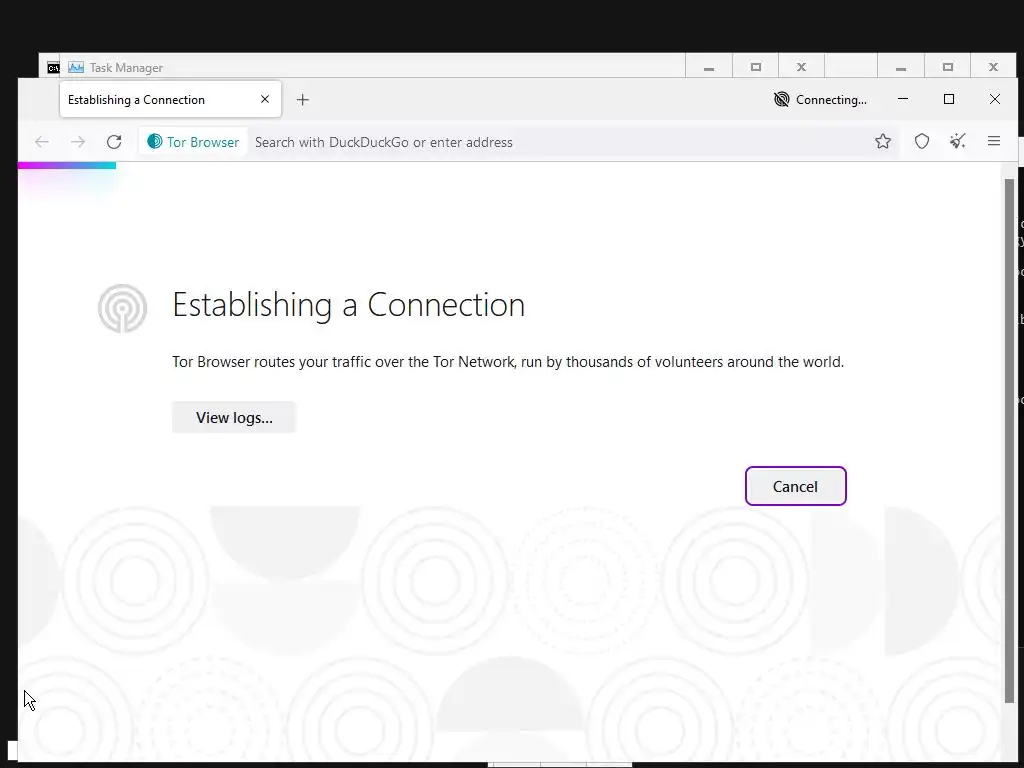Close the Tor Browser window

click(995, 99)
